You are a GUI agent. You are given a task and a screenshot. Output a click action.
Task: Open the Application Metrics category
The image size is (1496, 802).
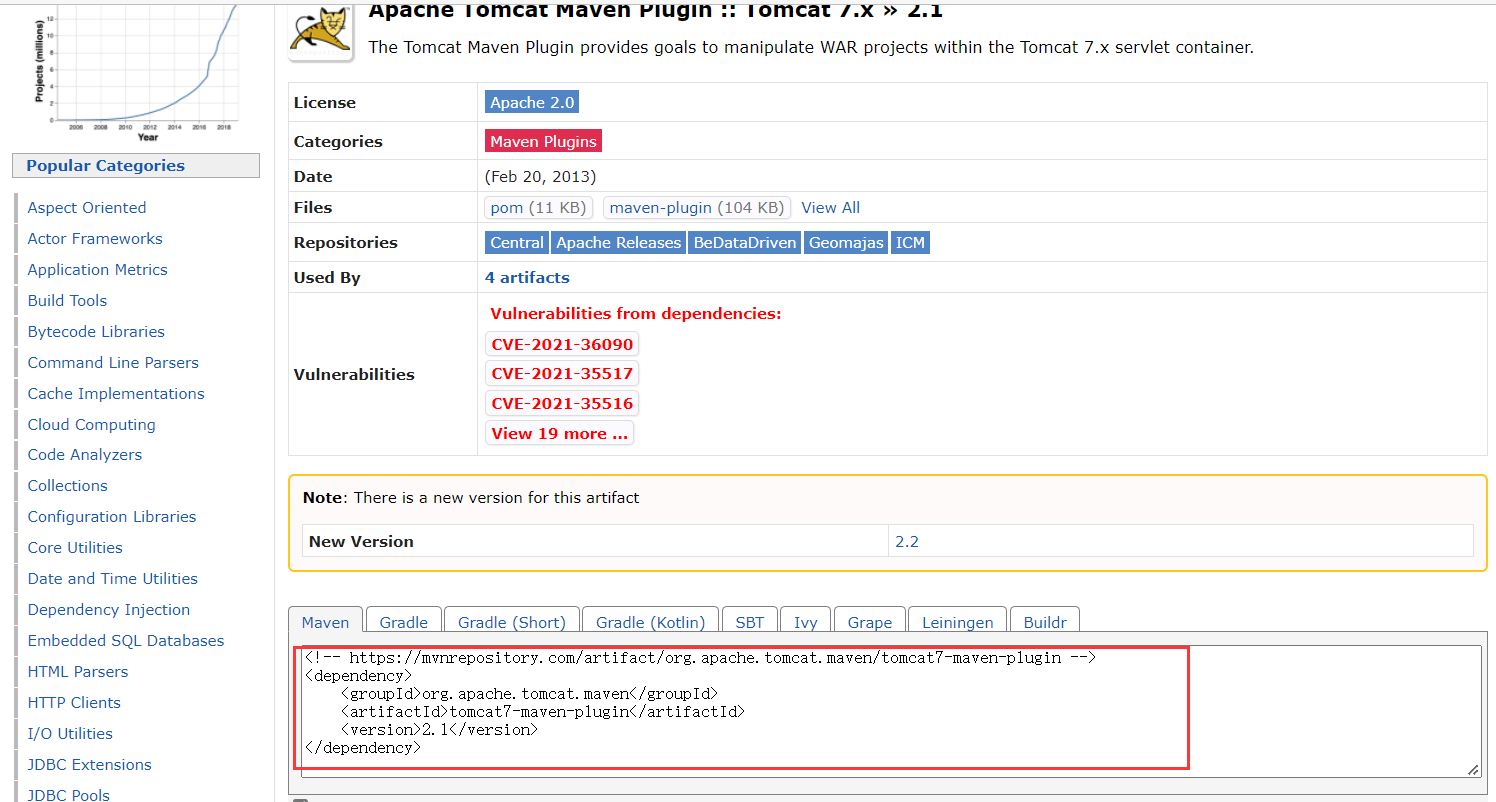[97, 270]
